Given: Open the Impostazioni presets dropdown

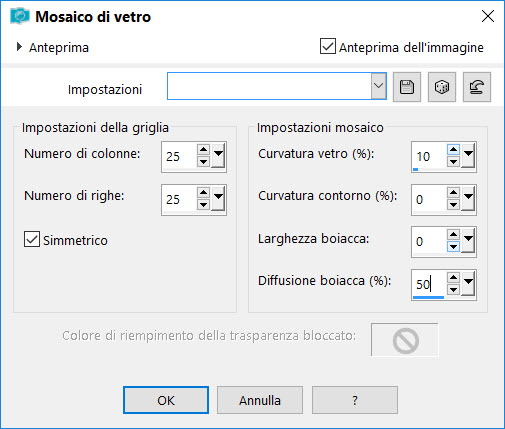Looking at the screenshot, I should pyautogui.click(x=379, y=86).
